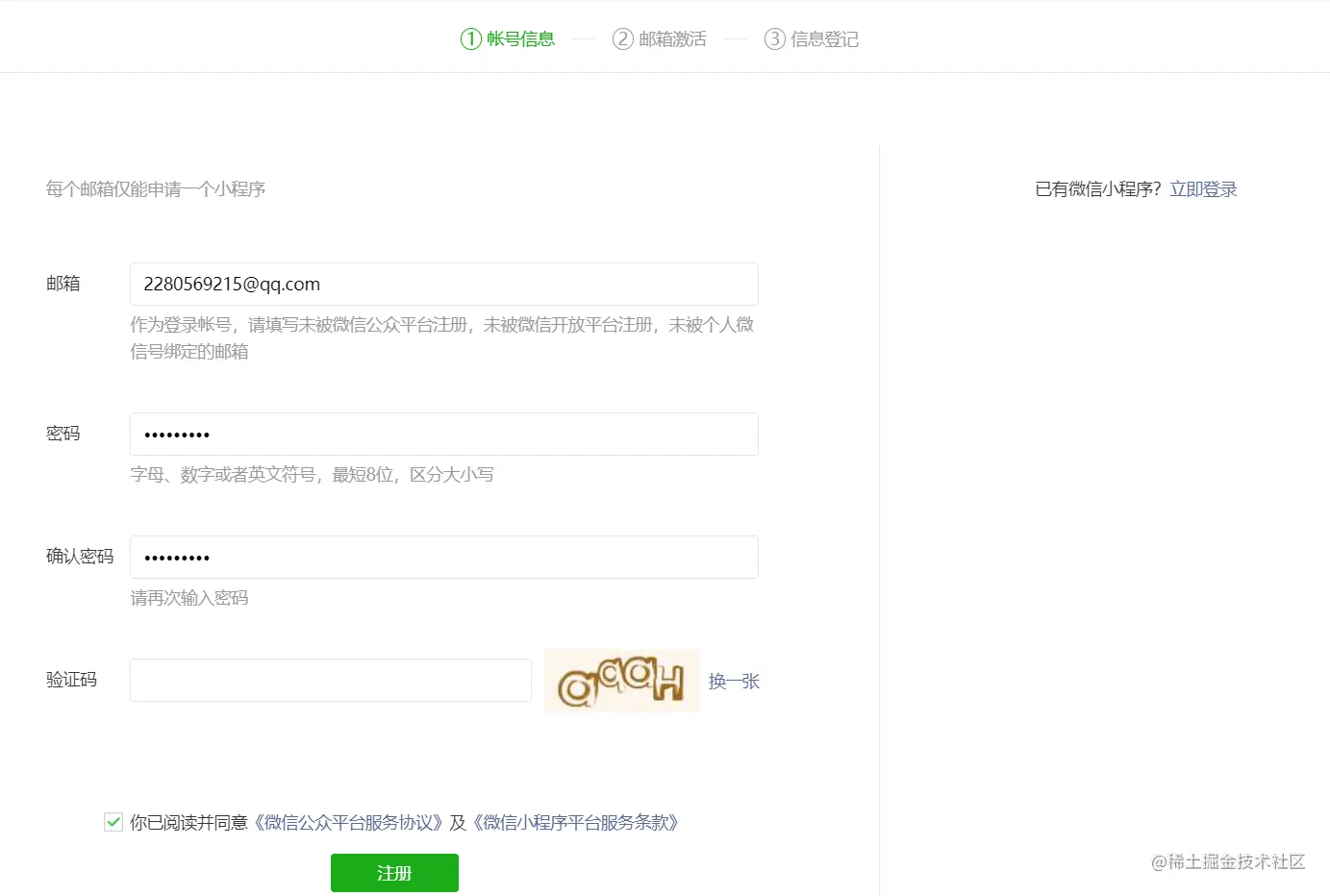
Task: Click the 邮箱 field label
Action: point(63,284)
